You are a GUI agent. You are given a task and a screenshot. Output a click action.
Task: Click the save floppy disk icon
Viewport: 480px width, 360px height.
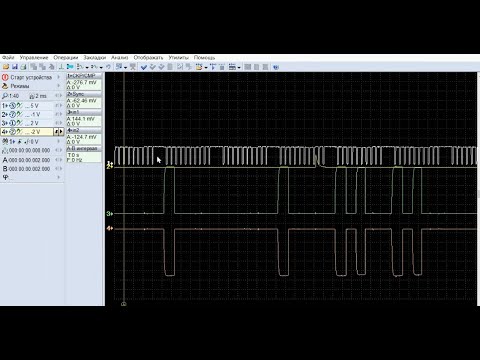pos(15,67)
